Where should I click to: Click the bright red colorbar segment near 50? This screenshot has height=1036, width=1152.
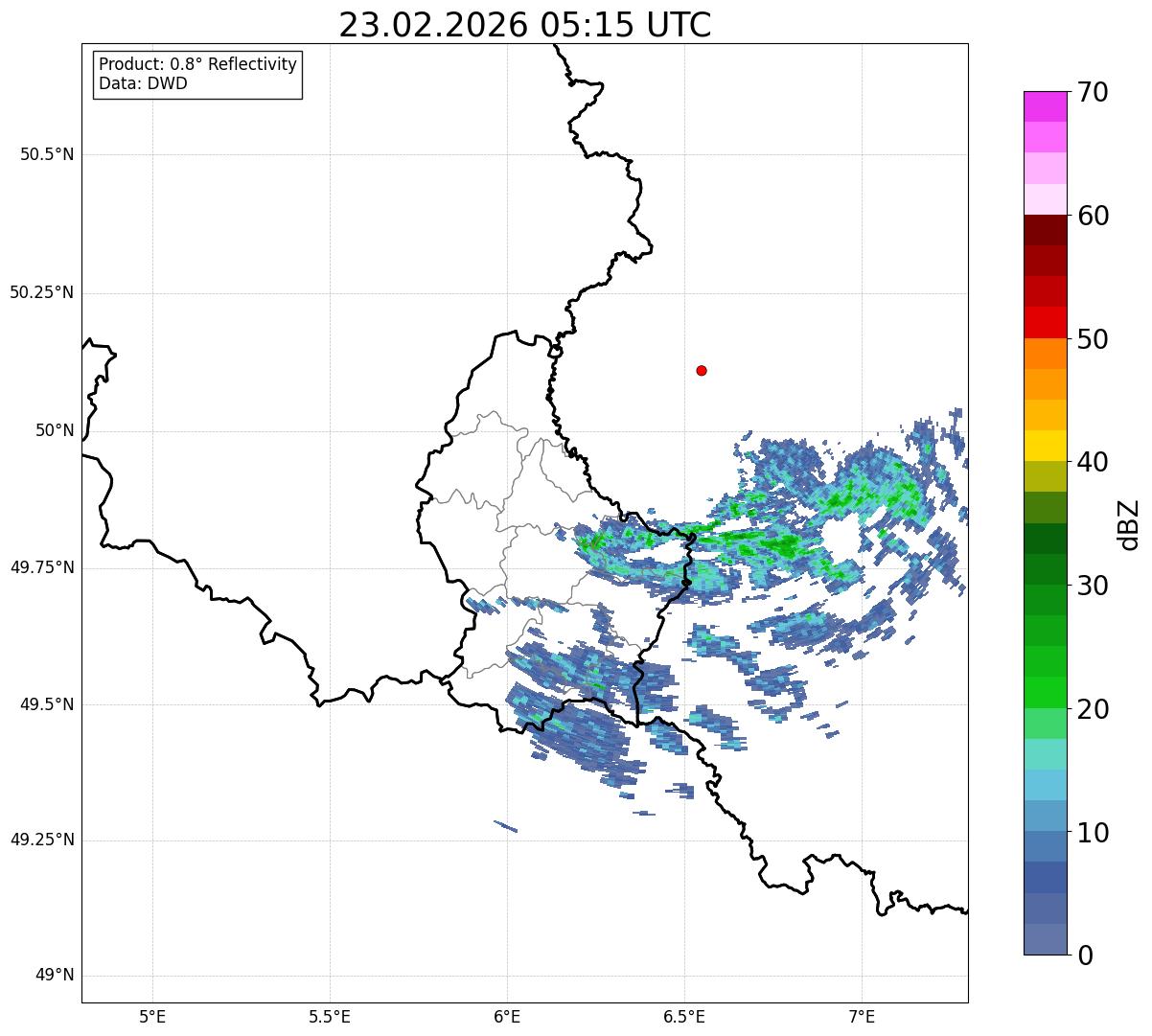click(x=1045, y=323)
